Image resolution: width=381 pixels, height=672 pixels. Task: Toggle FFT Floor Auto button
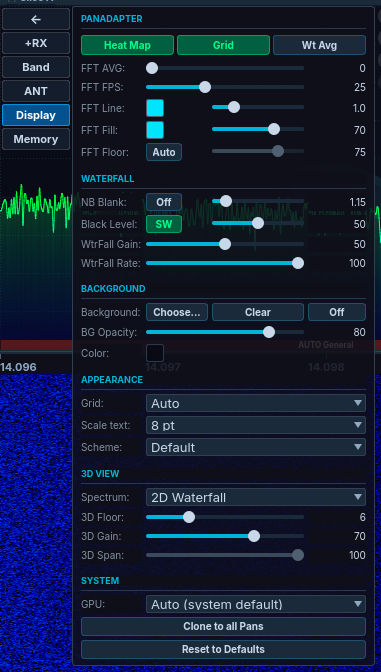point(164,152)
